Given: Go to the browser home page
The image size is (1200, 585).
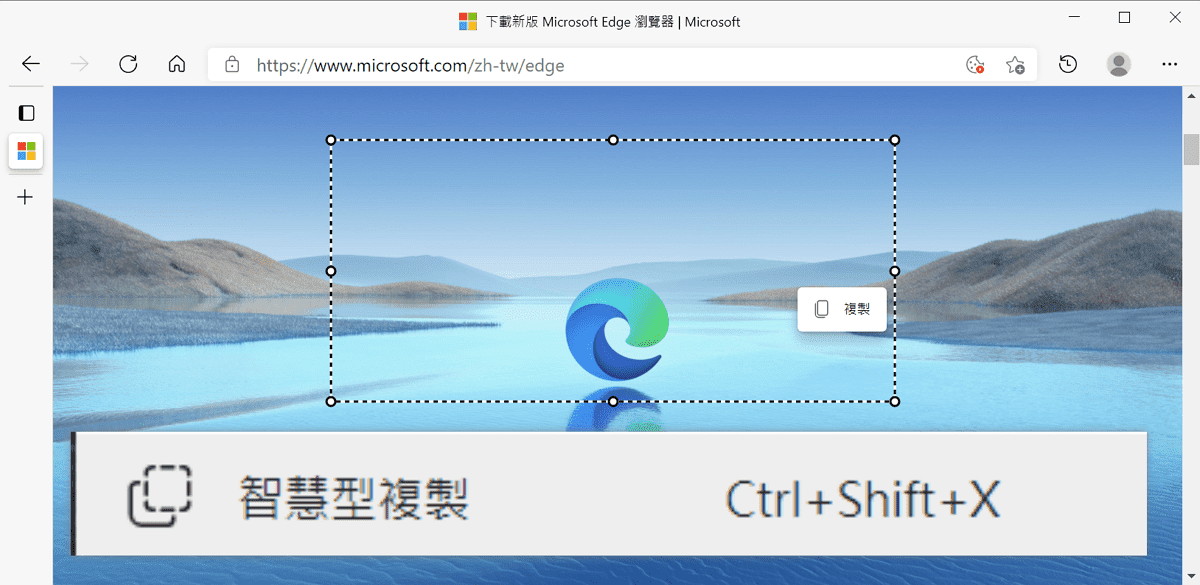Looking at the screenshot, I should coord(177,64).
